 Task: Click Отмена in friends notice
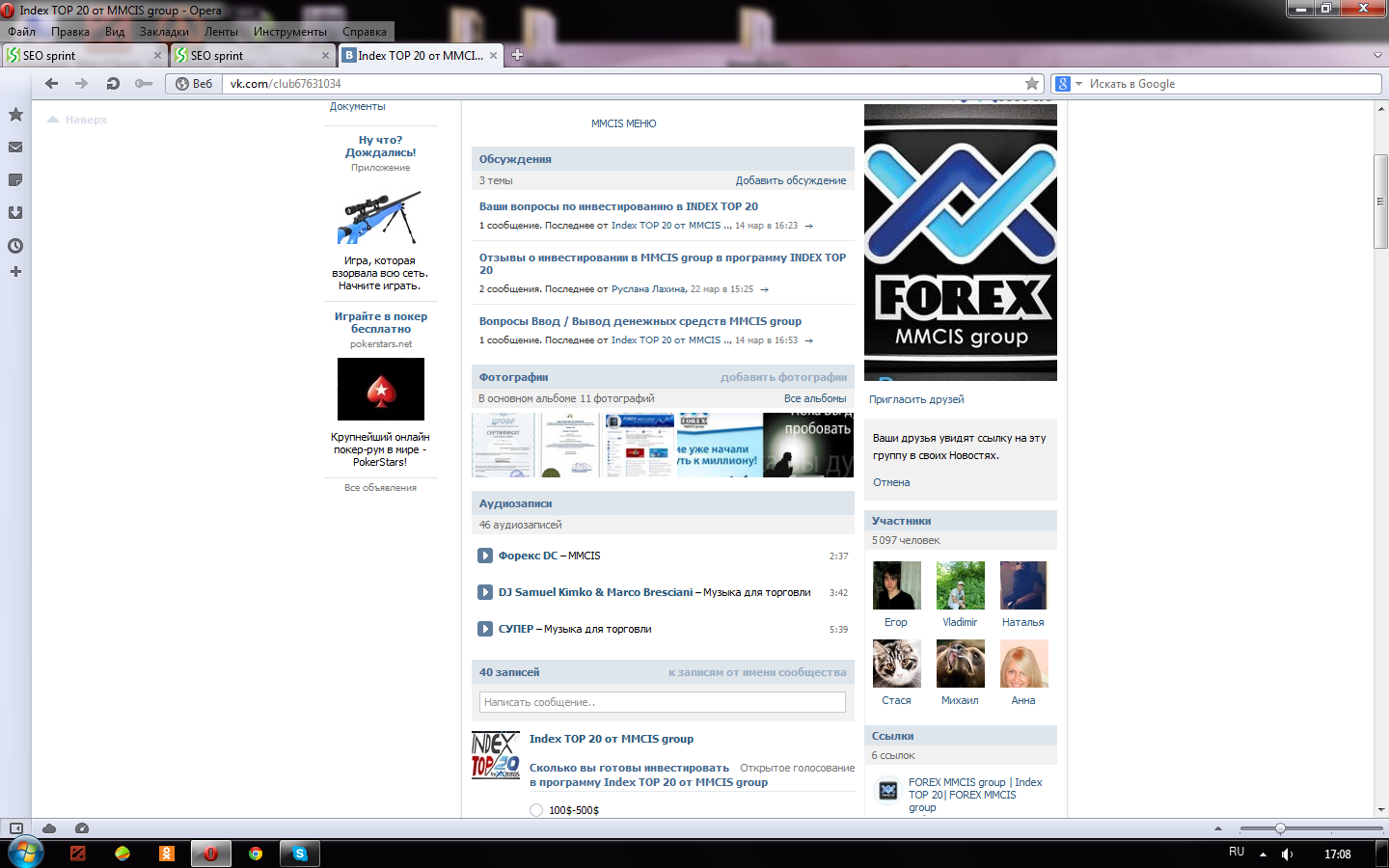(x=891, y=482)
